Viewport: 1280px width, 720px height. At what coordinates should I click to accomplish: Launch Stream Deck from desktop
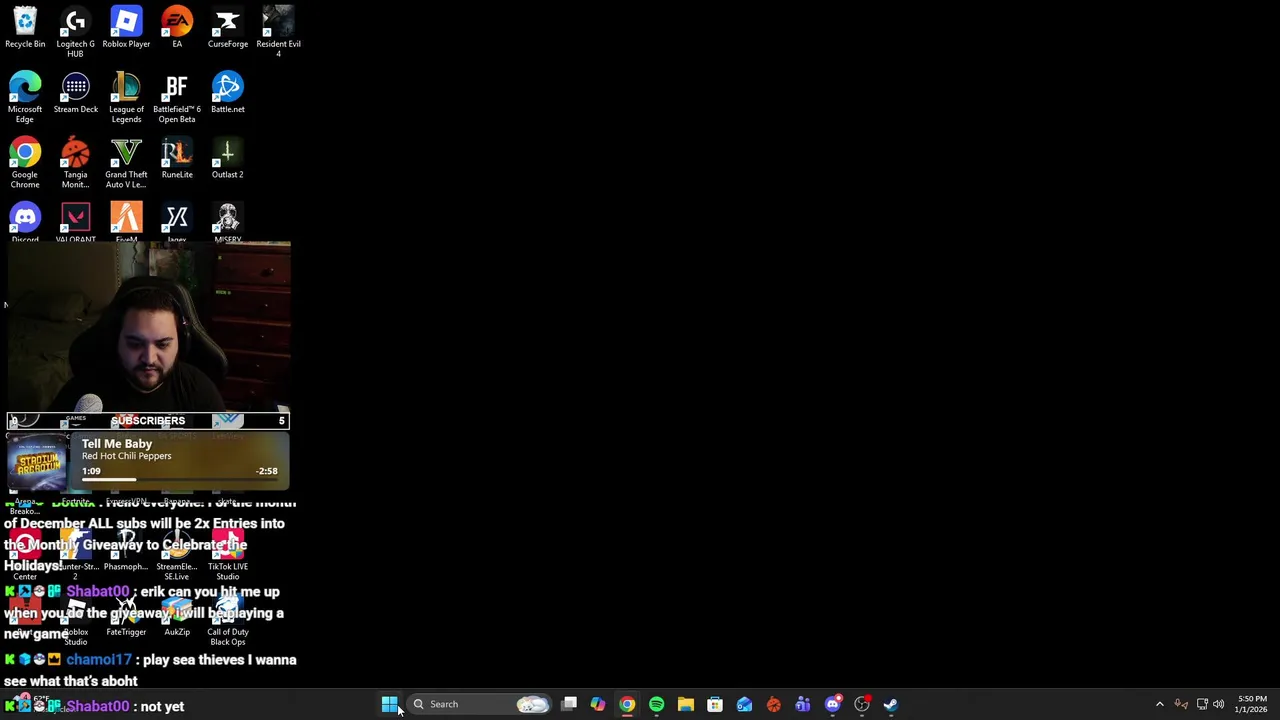pyautogui.click(x=75, y=92)
